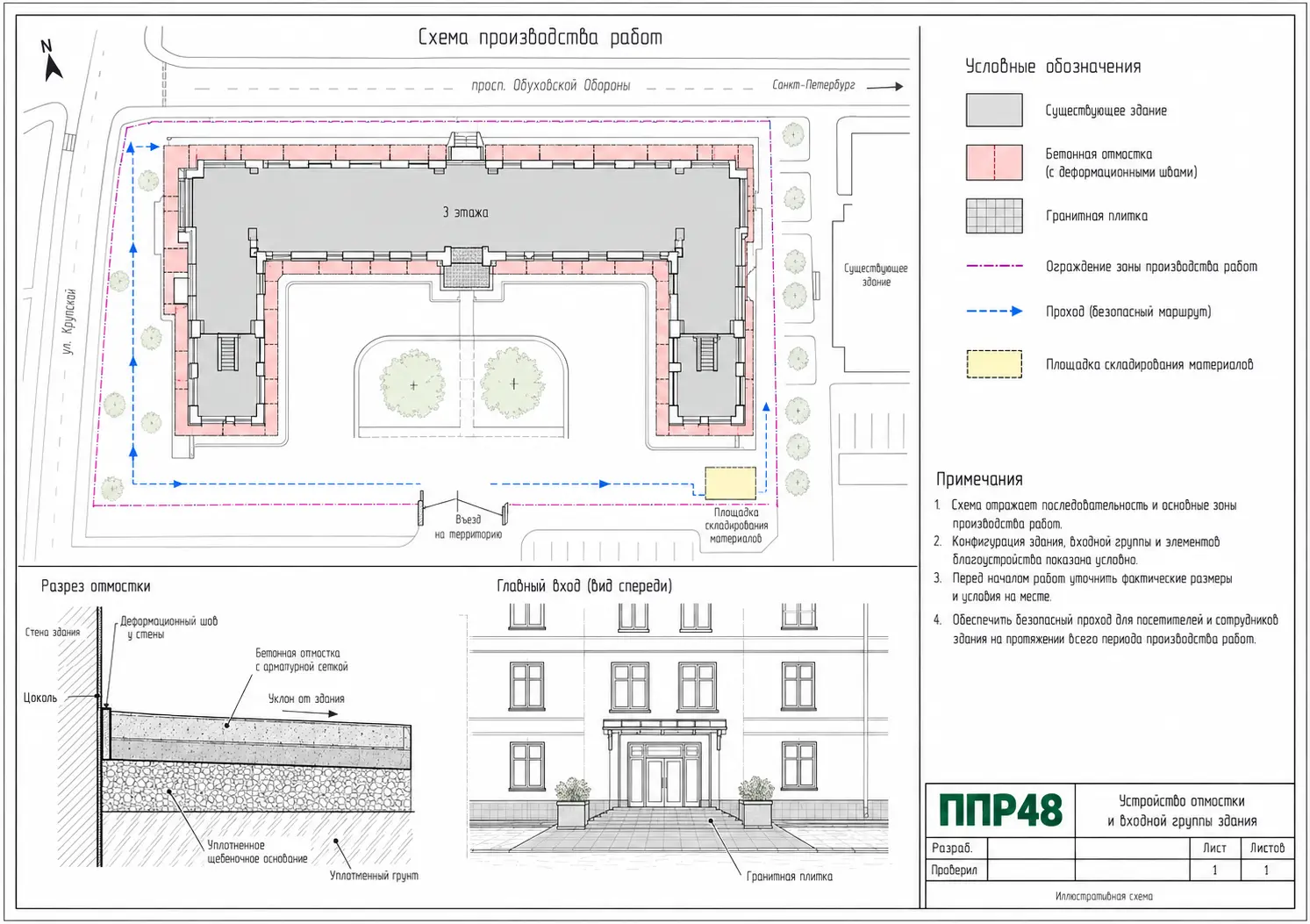Click the Иллюстративная схема caption
Image resolution: width=1310 pixels, height=924 pixels.
(x=1104, y=896)
